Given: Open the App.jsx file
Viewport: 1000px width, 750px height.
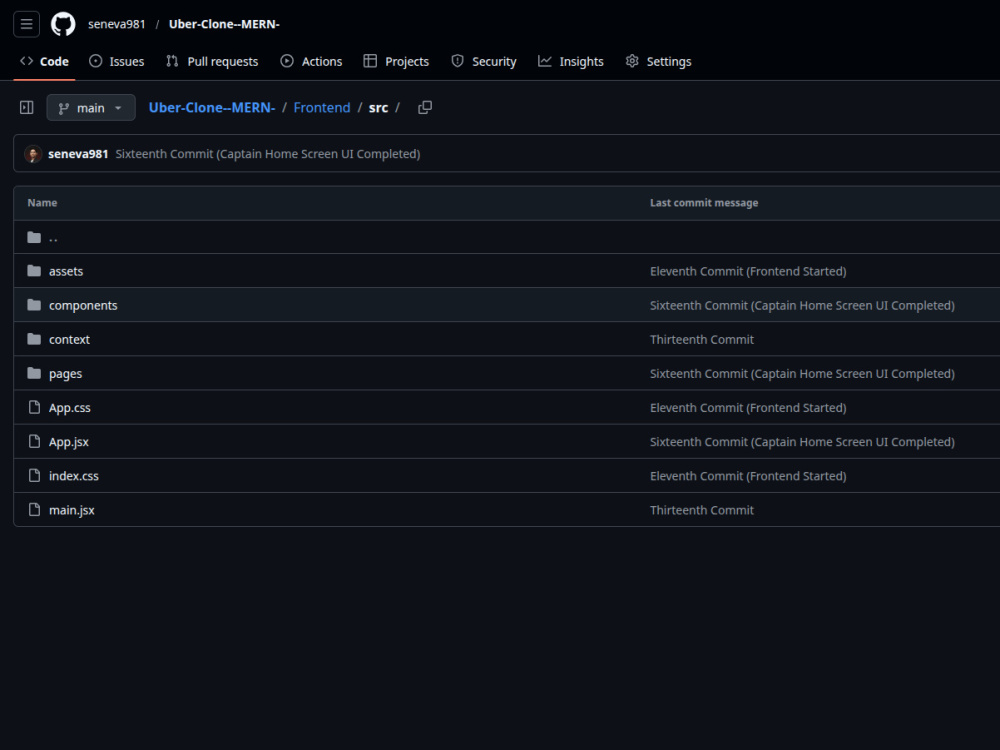Looking at the screenshot, I should (69, 442).
